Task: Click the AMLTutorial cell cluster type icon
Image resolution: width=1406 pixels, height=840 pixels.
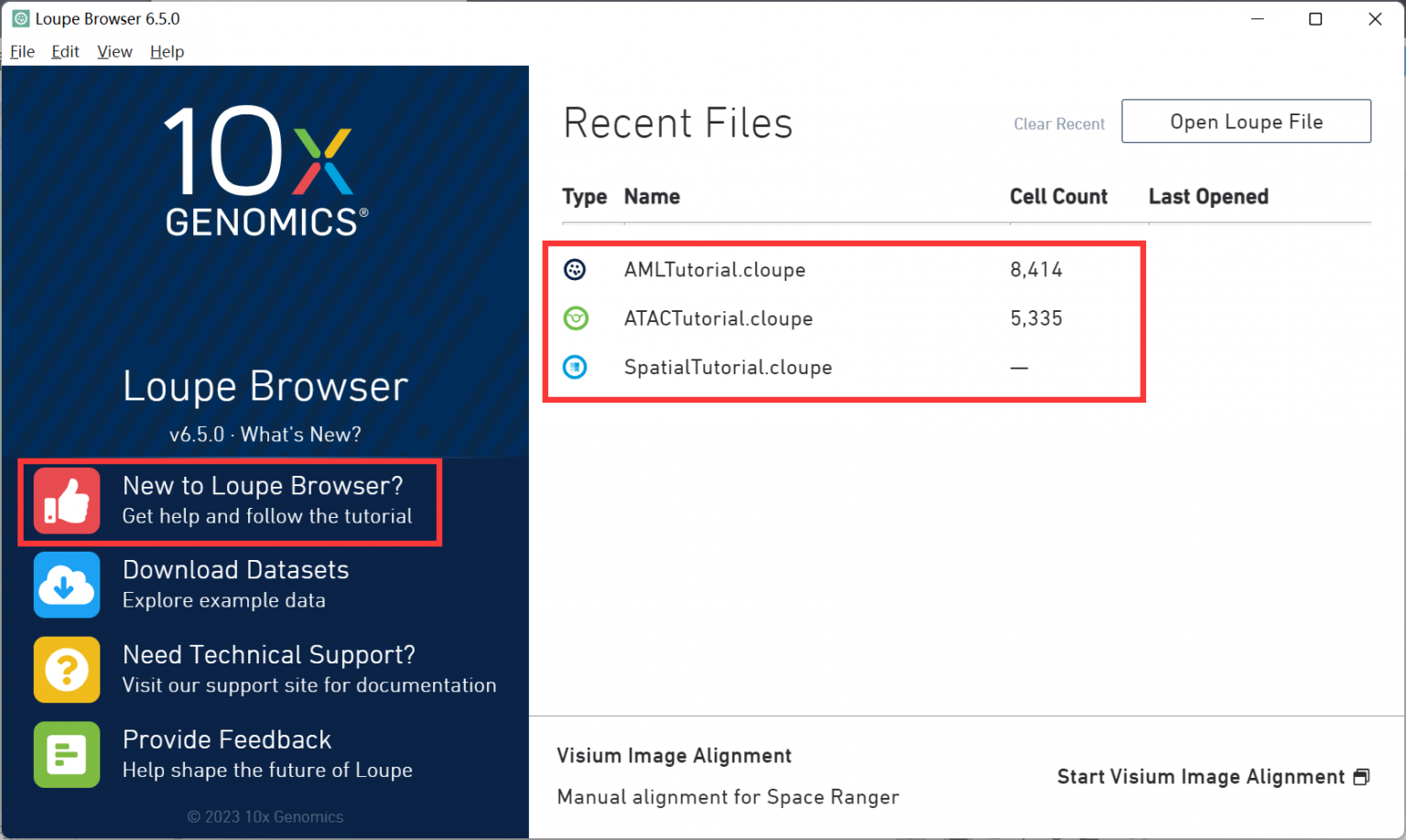Action: [x=575, y=269]
